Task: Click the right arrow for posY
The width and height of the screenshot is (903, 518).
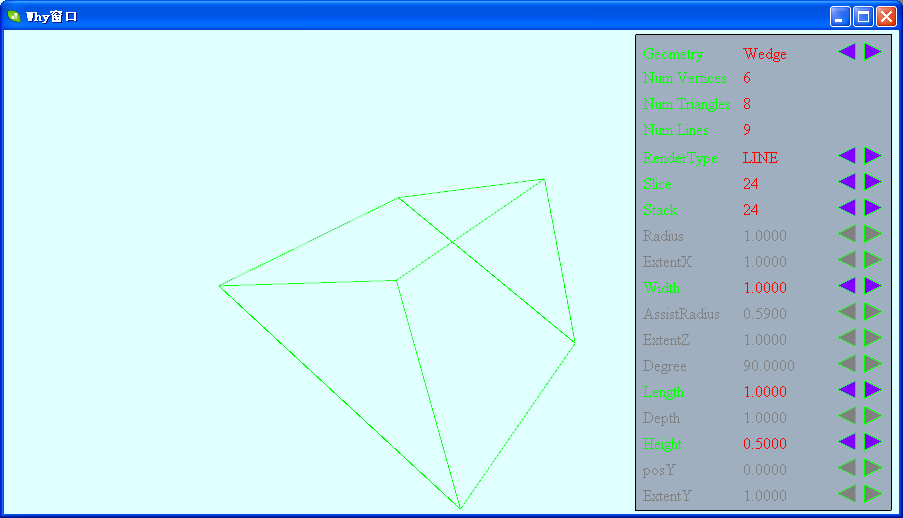Action: 873,468
